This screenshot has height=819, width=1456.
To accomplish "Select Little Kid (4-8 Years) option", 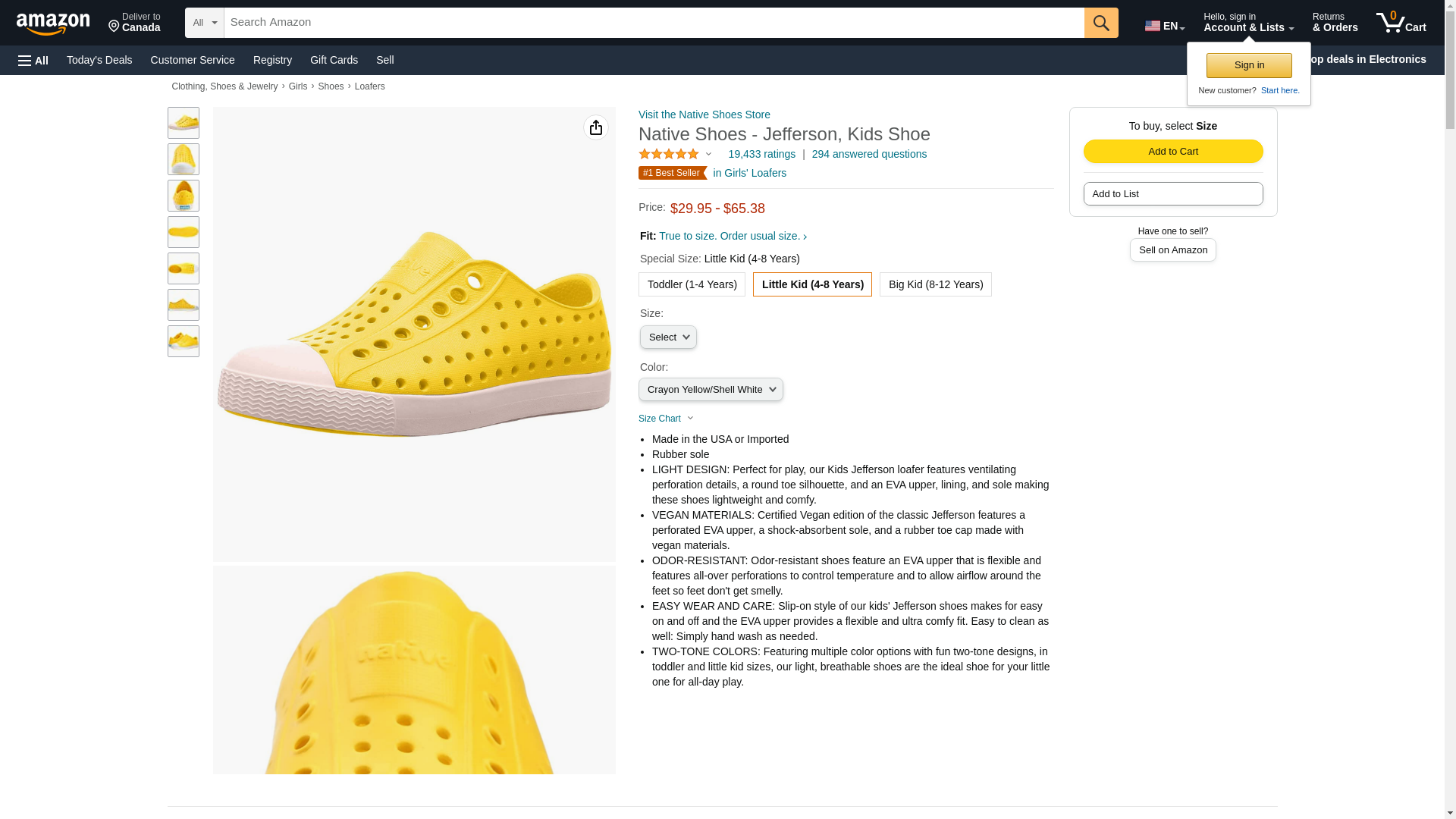I will (812, 284).
